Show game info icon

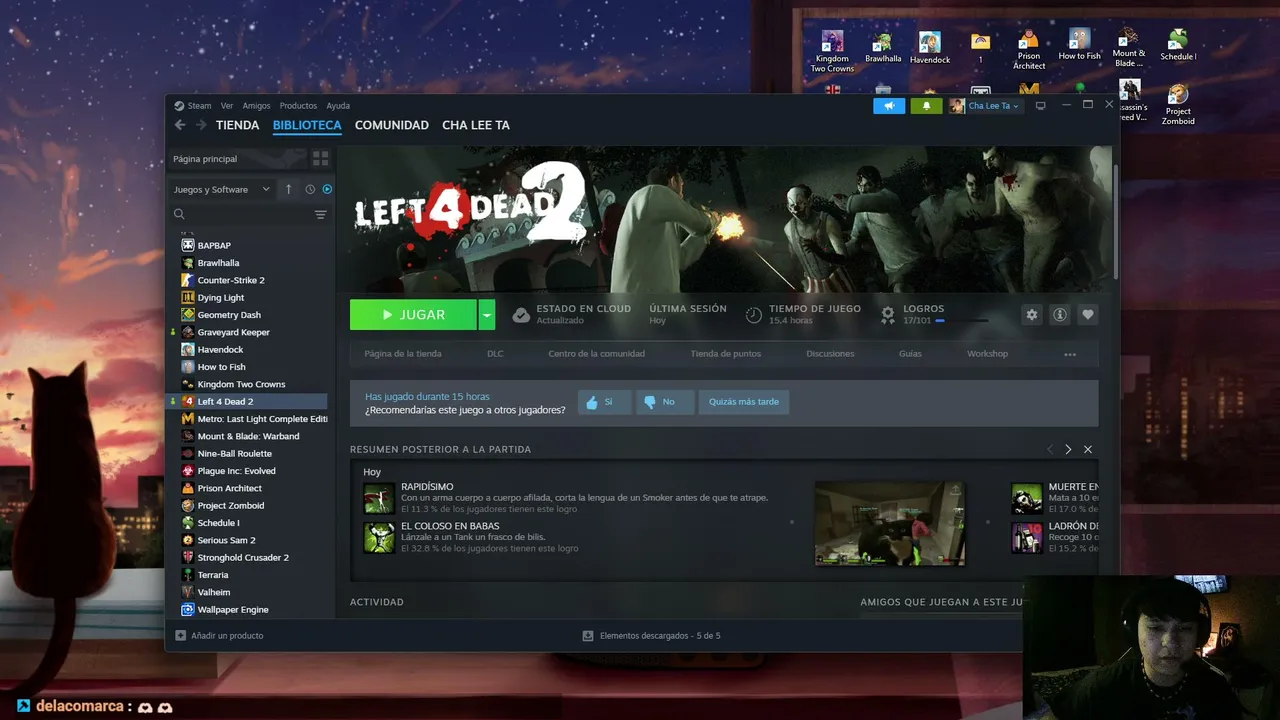pos(1059,314)
